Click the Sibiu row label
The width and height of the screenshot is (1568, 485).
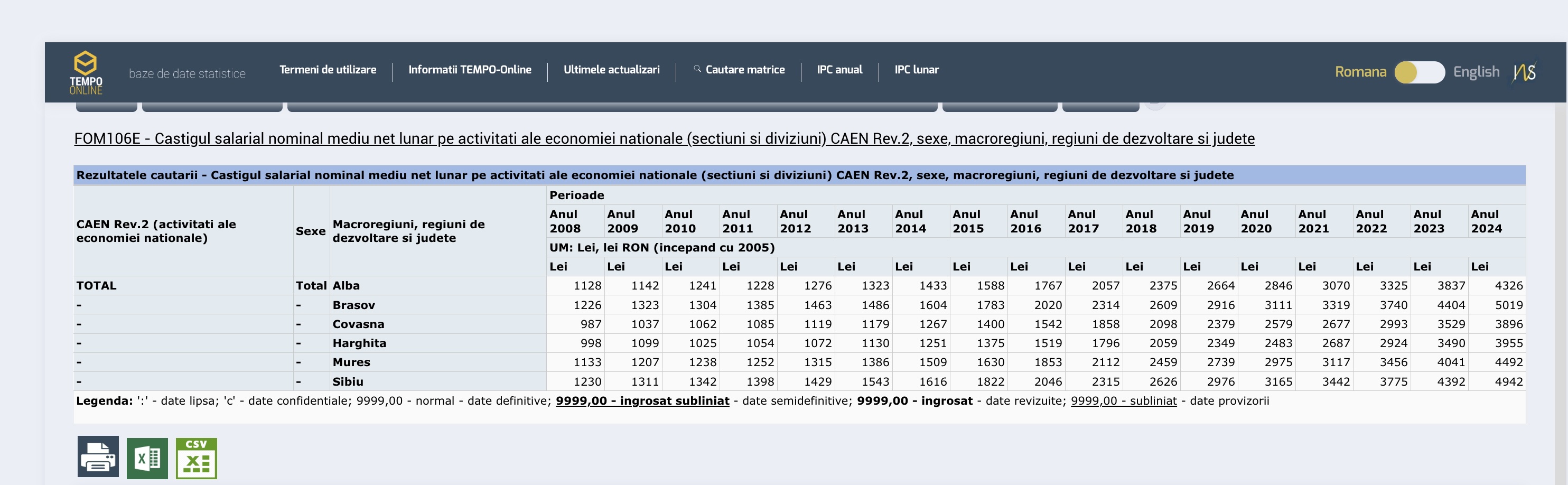click(x=348, y=381)
